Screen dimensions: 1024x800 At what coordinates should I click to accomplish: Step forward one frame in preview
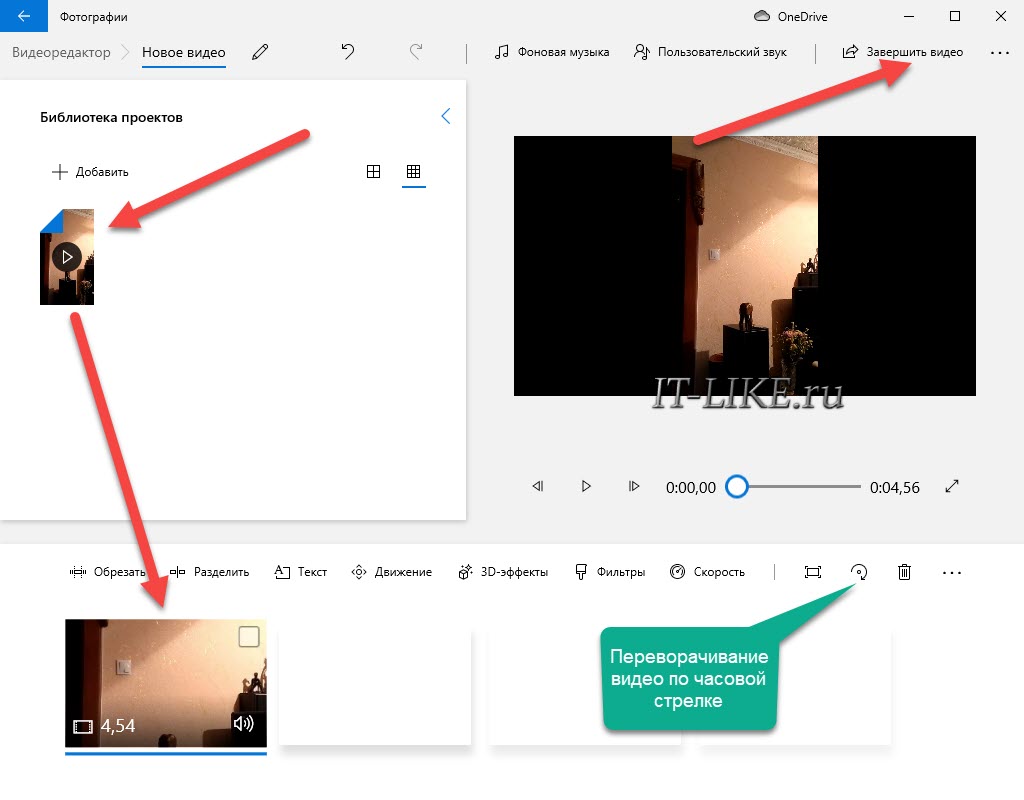pos(633,486)
